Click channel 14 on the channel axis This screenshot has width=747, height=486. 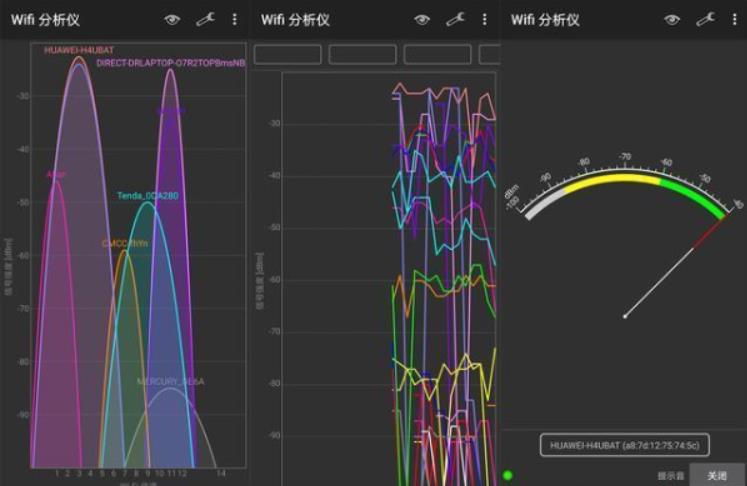tap(221, 473)
